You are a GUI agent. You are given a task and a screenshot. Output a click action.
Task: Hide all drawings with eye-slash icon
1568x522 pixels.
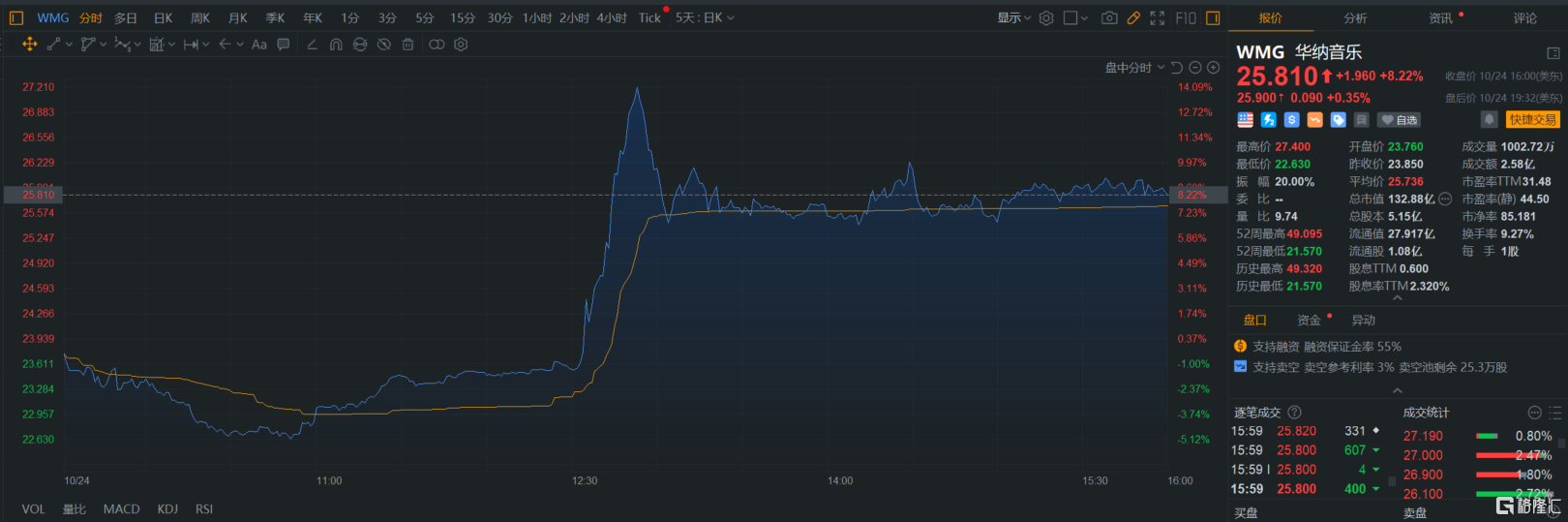click(384, 45)
